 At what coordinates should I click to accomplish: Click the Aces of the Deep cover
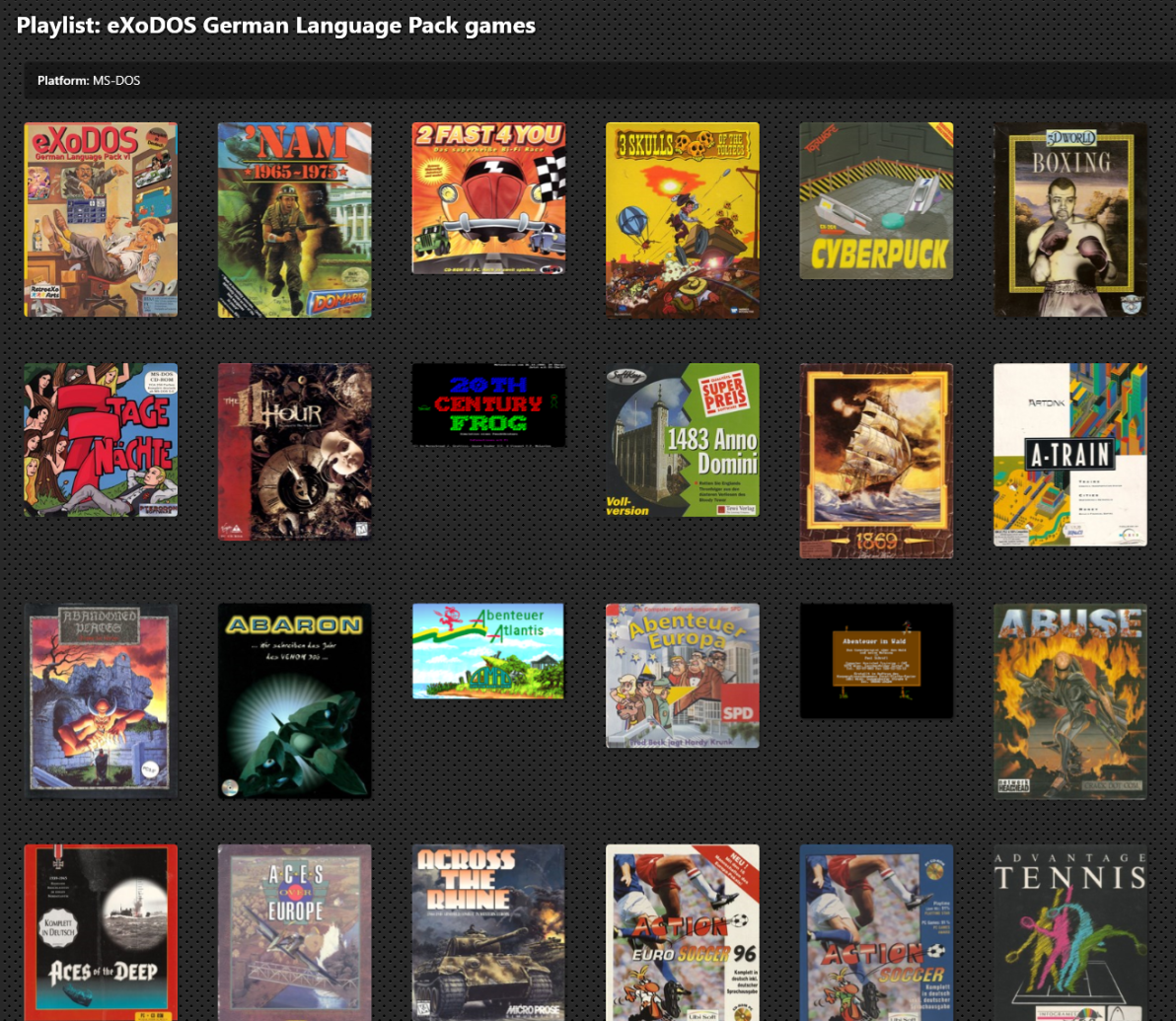pos(101,932)
